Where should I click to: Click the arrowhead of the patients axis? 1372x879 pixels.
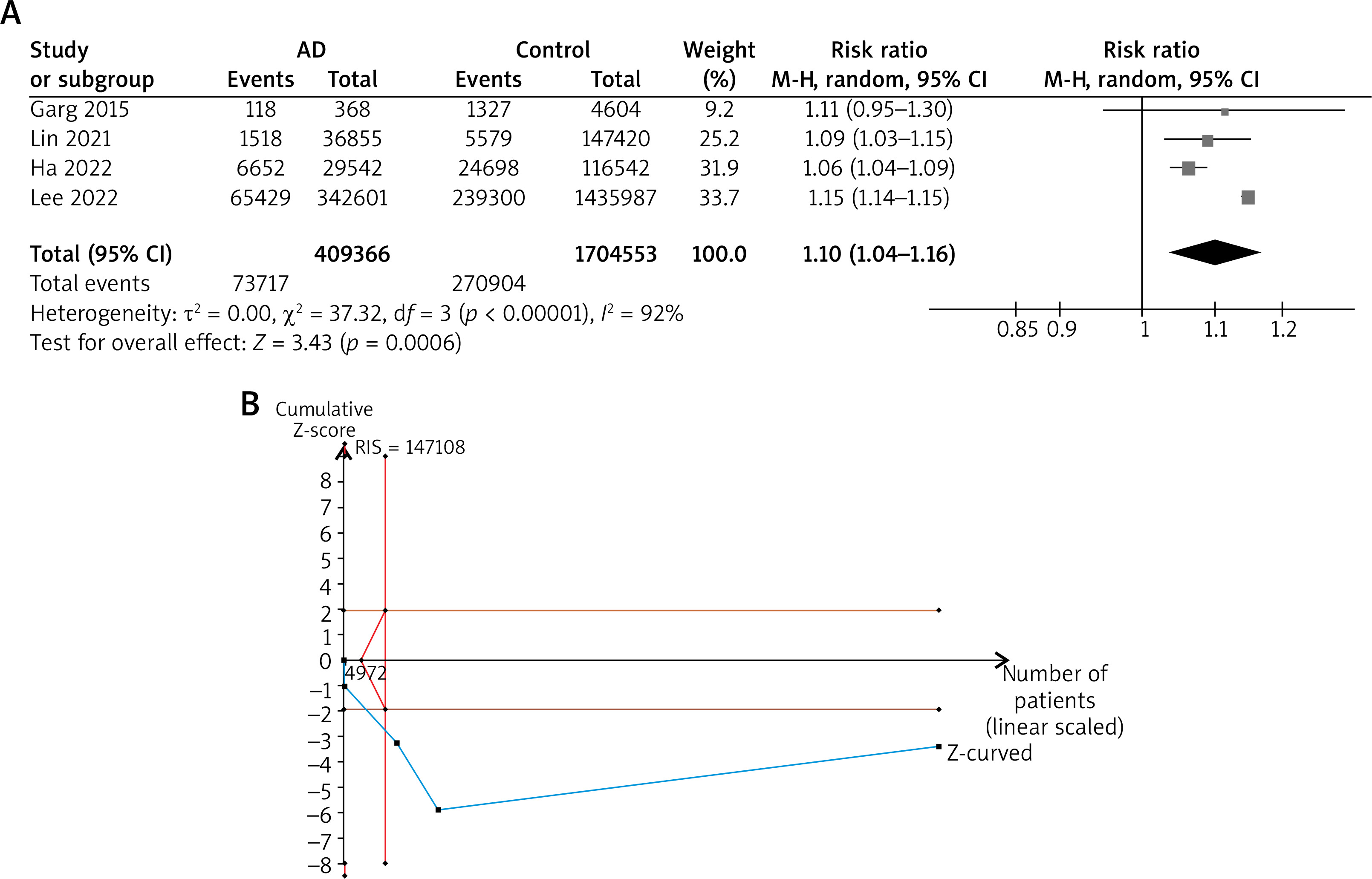(1002, 660)
